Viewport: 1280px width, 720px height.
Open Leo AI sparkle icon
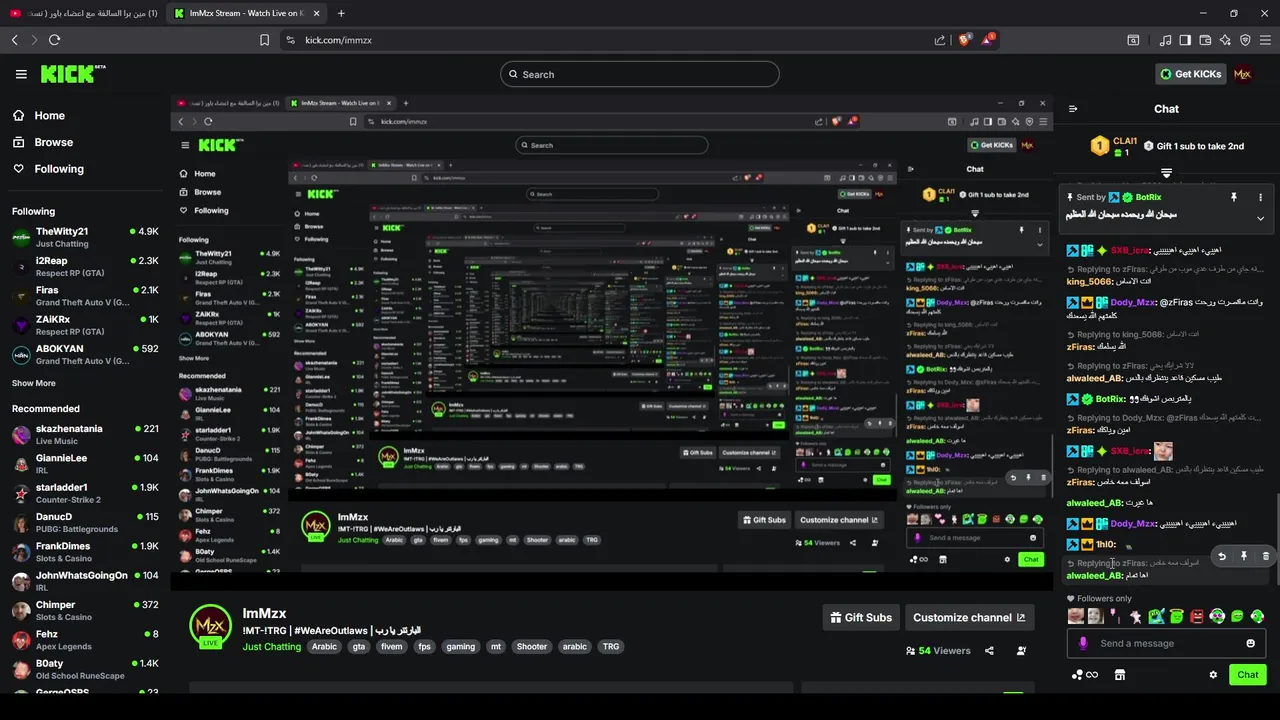click(1225, 40)
